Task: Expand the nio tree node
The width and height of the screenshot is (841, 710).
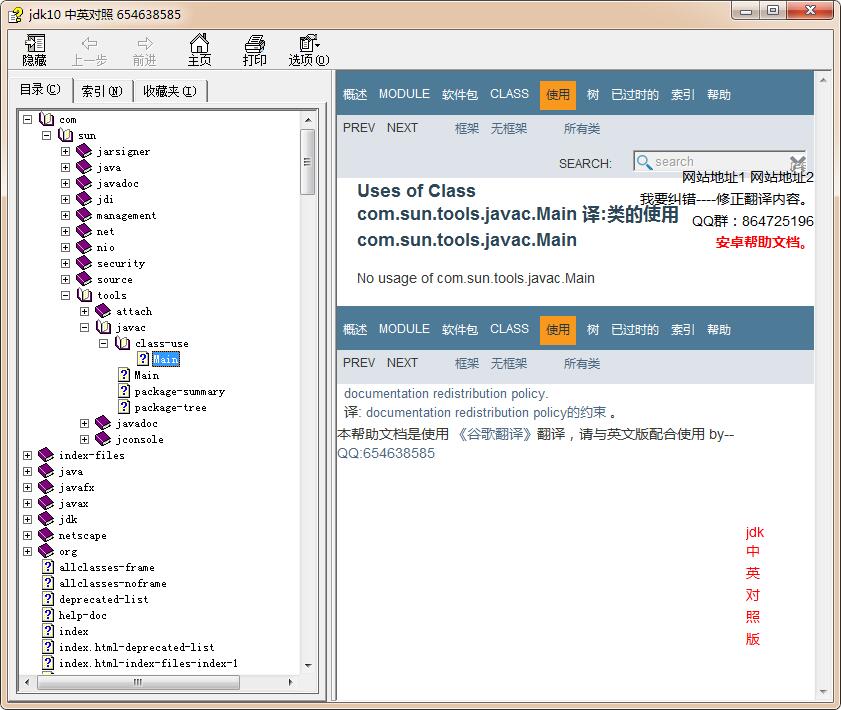Action: pyautogui.click(x=65, y=247)
